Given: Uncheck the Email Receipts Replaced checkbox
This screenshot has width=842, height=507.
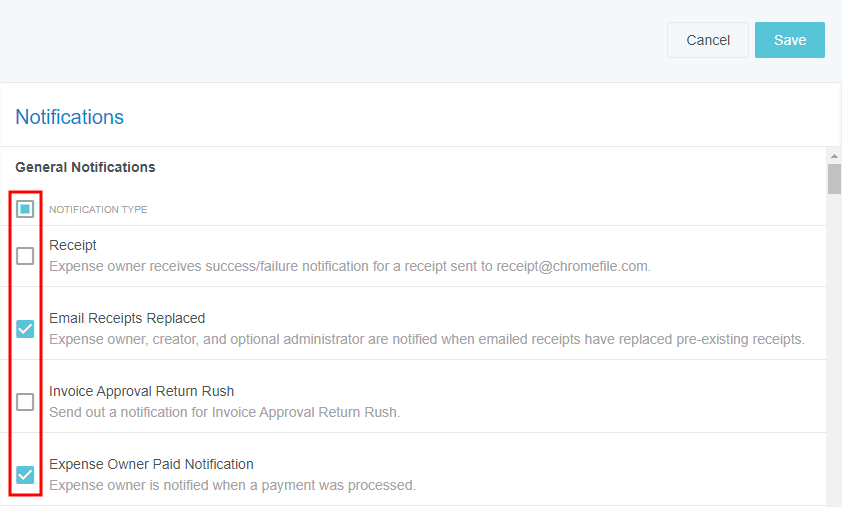Looking at the screenshot, I should [x=25, y=329].
